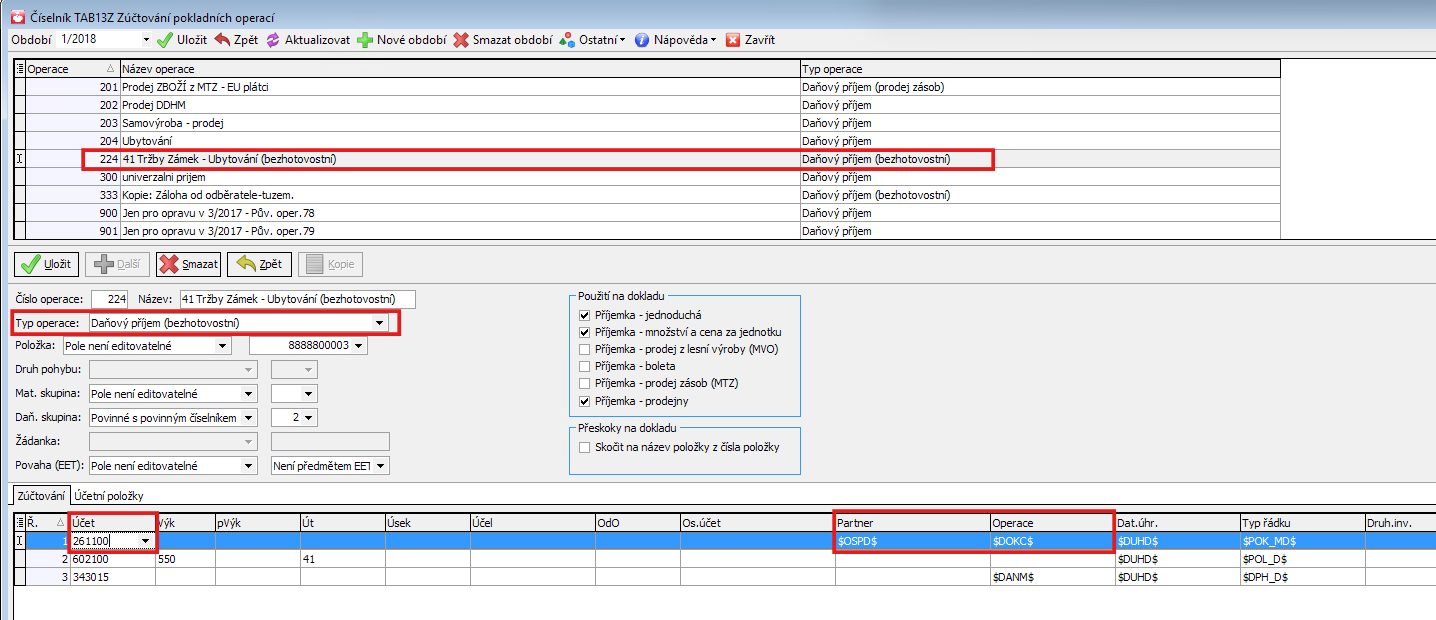Enable the Příjemka - boleta checkbox

[585, 366]
